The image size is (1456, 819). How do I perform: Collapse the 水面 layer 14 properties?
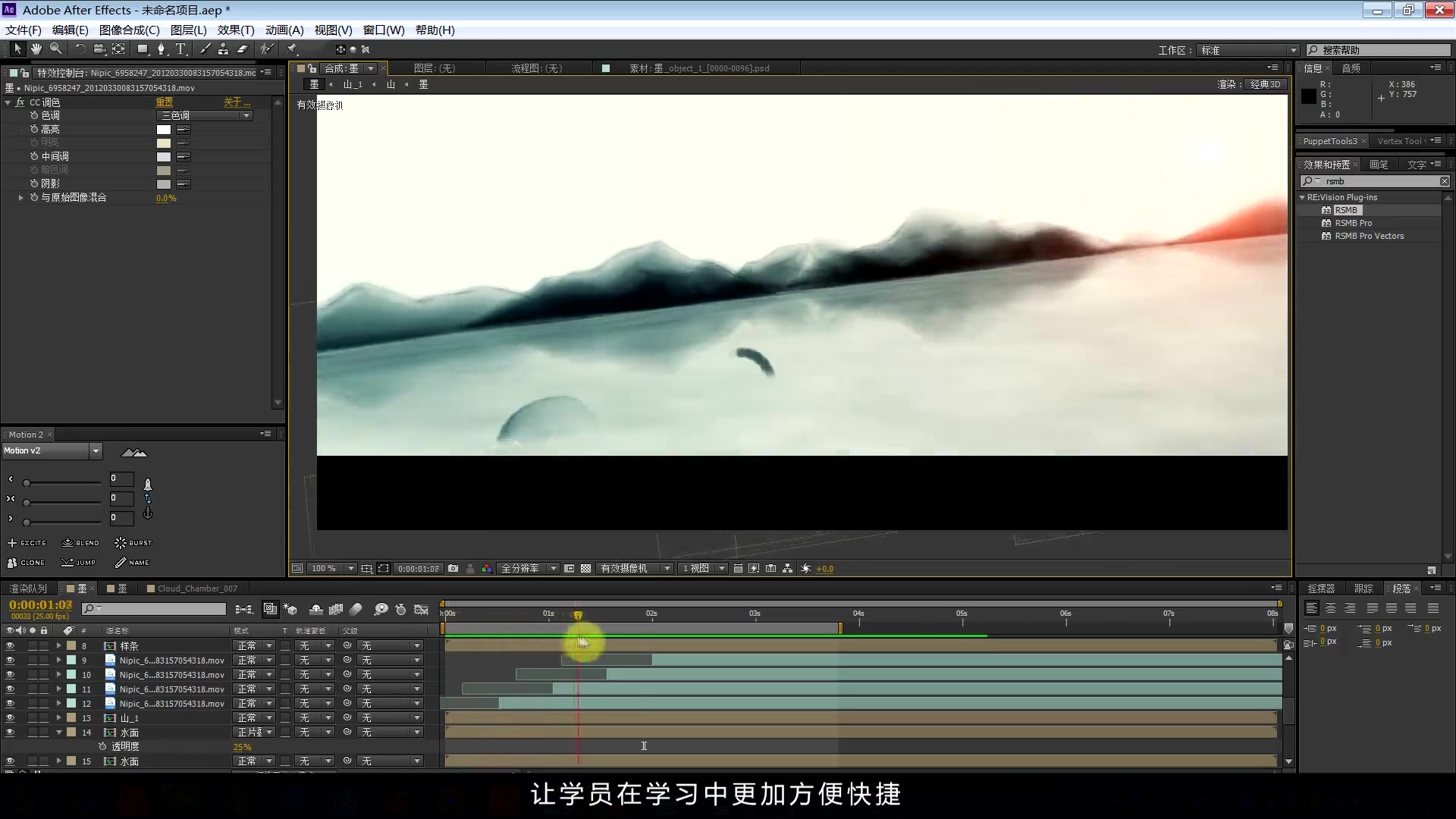click(59, 732)
